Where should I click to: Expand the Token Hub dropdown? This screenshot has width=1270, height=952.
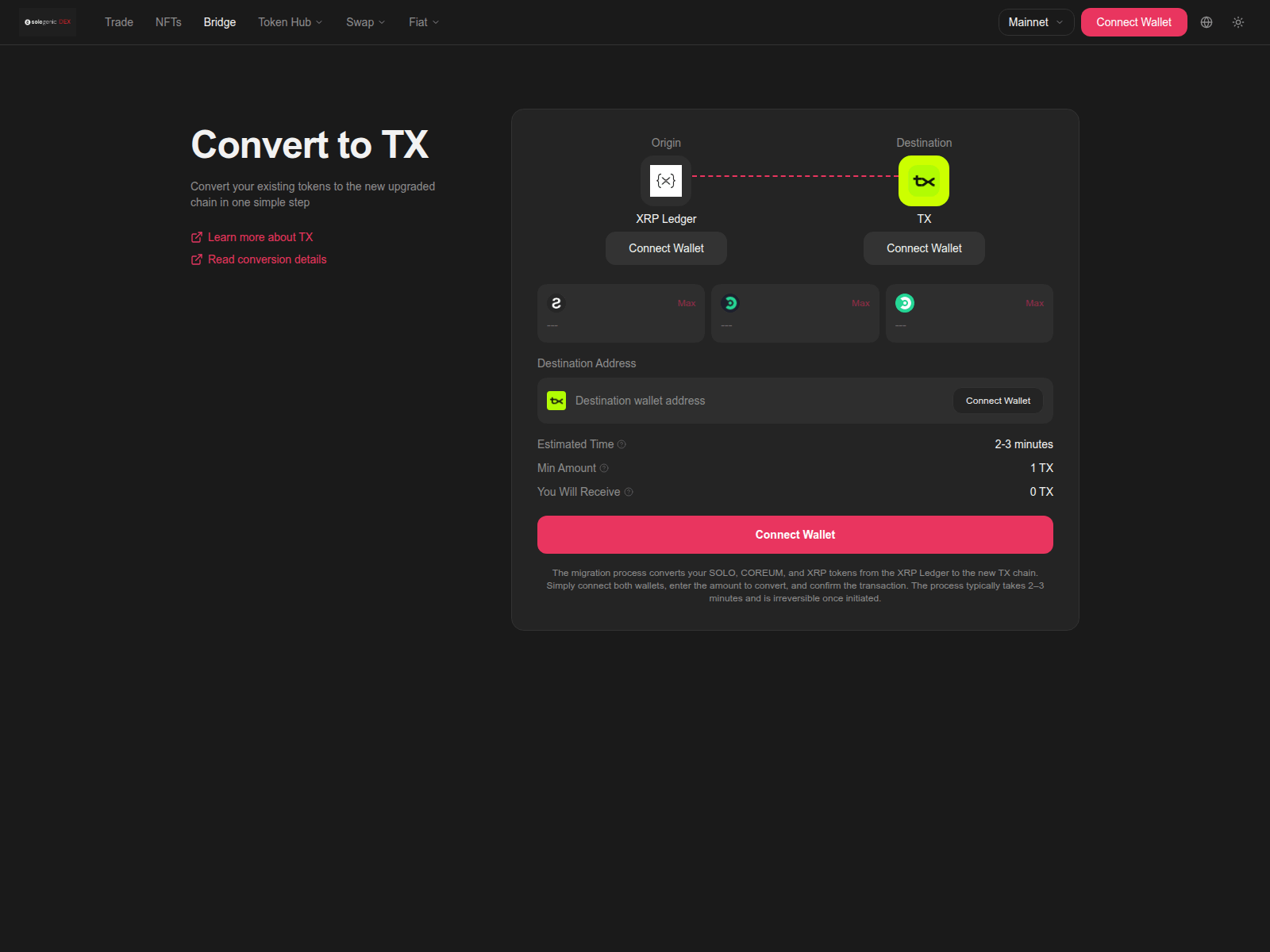tap(290, 22)
